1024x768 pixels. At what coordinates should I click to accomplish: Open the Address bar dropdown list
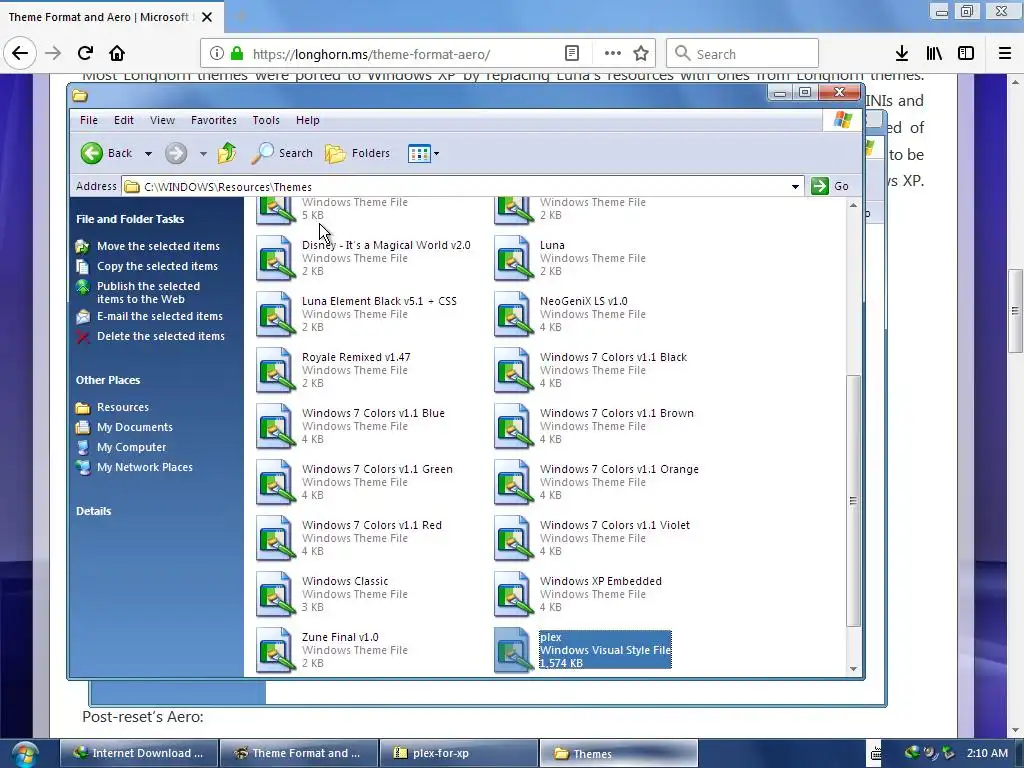[x=795, y=187]
